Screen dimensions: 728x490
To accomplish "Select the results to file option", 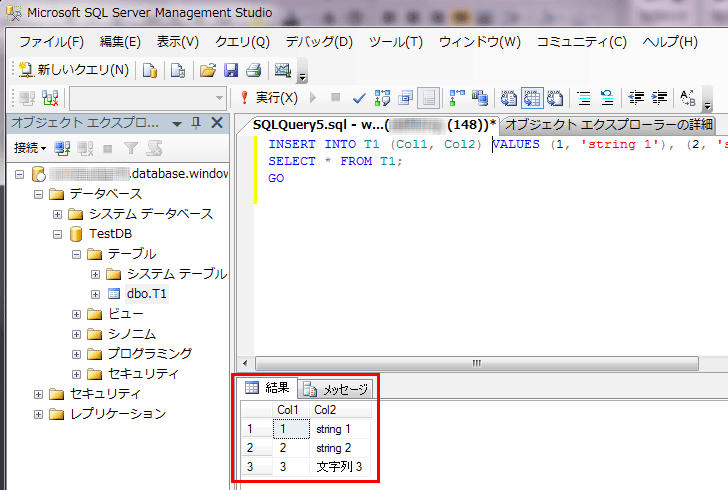I will coord(555,98).
